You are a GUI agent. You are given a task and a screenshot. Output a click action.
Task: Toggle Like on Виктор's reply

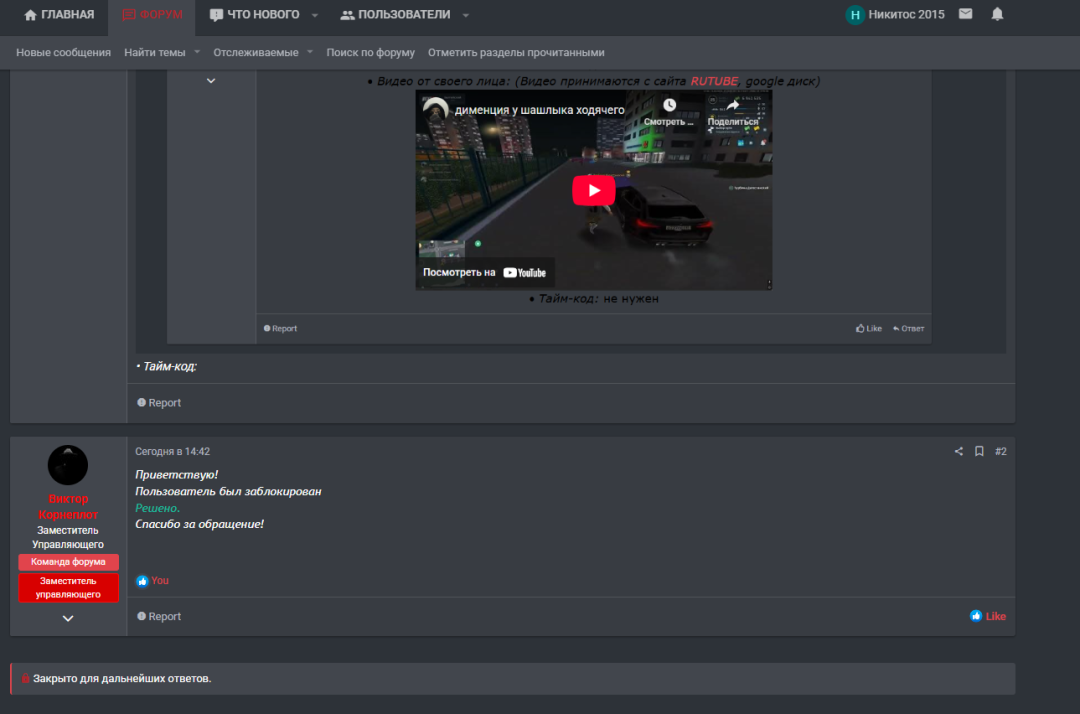[x=988, y=616]
